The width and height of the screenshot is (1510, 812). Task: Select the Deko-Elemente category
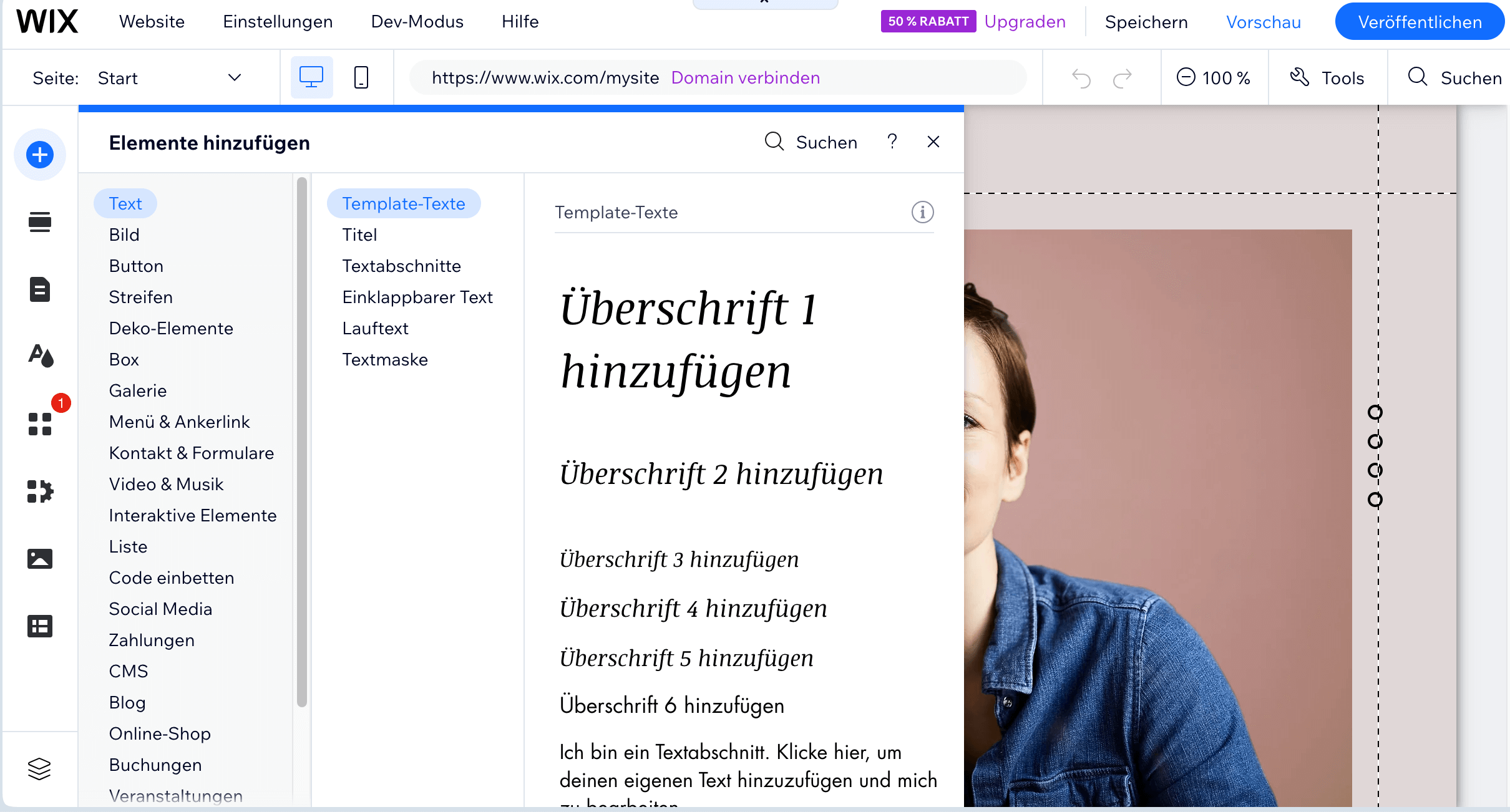point(171,328)
